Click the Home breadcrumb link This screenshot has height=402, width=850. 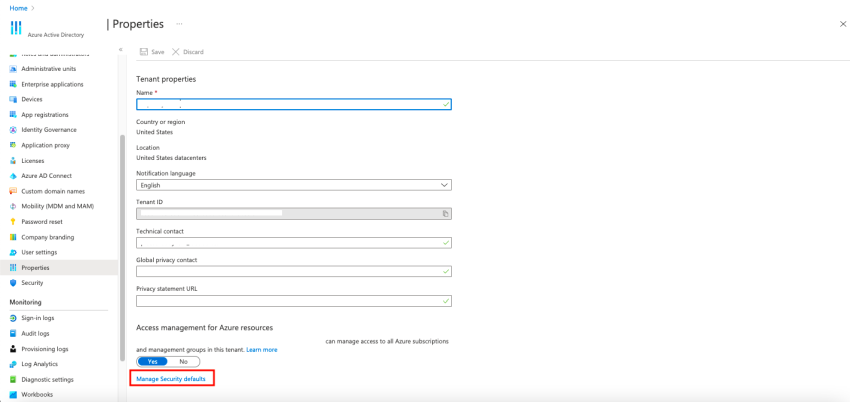point(18,8)
